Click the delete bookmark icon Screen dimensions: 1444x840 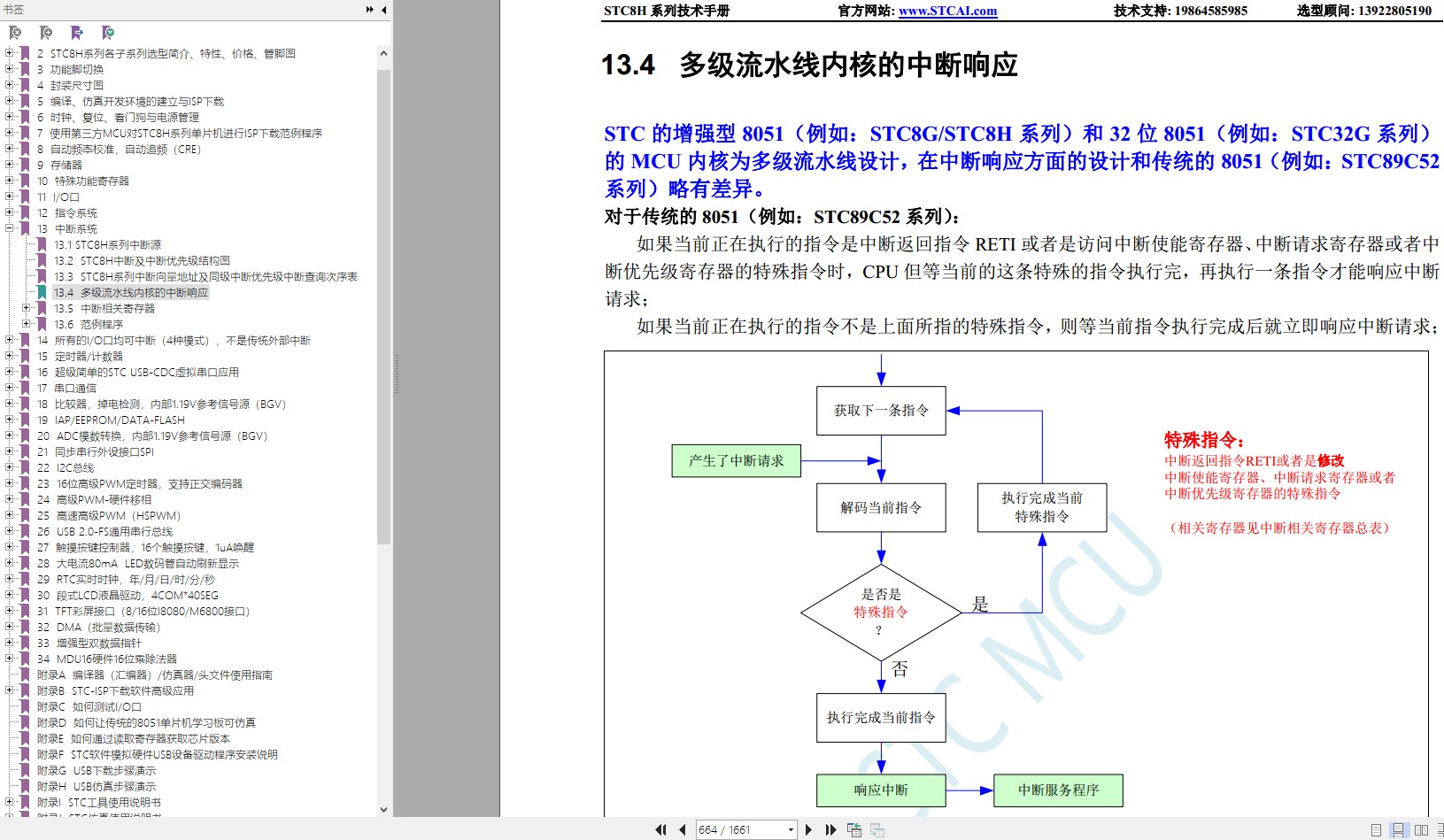click(x=14, y=33)
